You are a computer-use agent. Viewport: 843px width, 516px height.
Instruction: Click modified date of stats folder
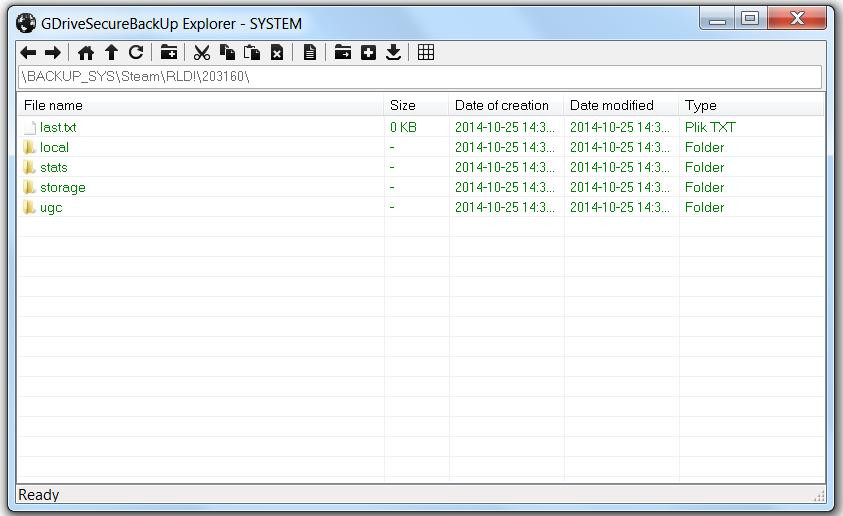pyautogui.click(x=619, y=167)
